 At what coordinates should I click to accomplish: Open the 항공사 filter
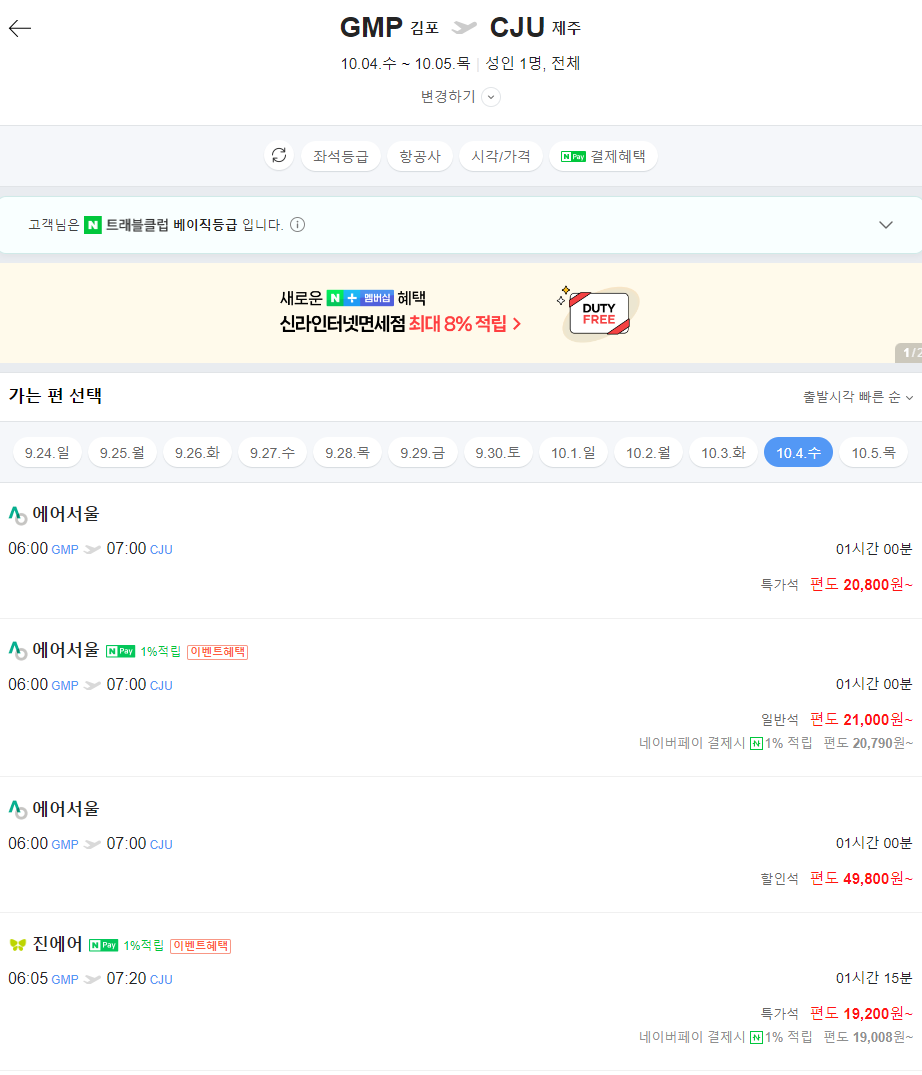click(420, 156)
